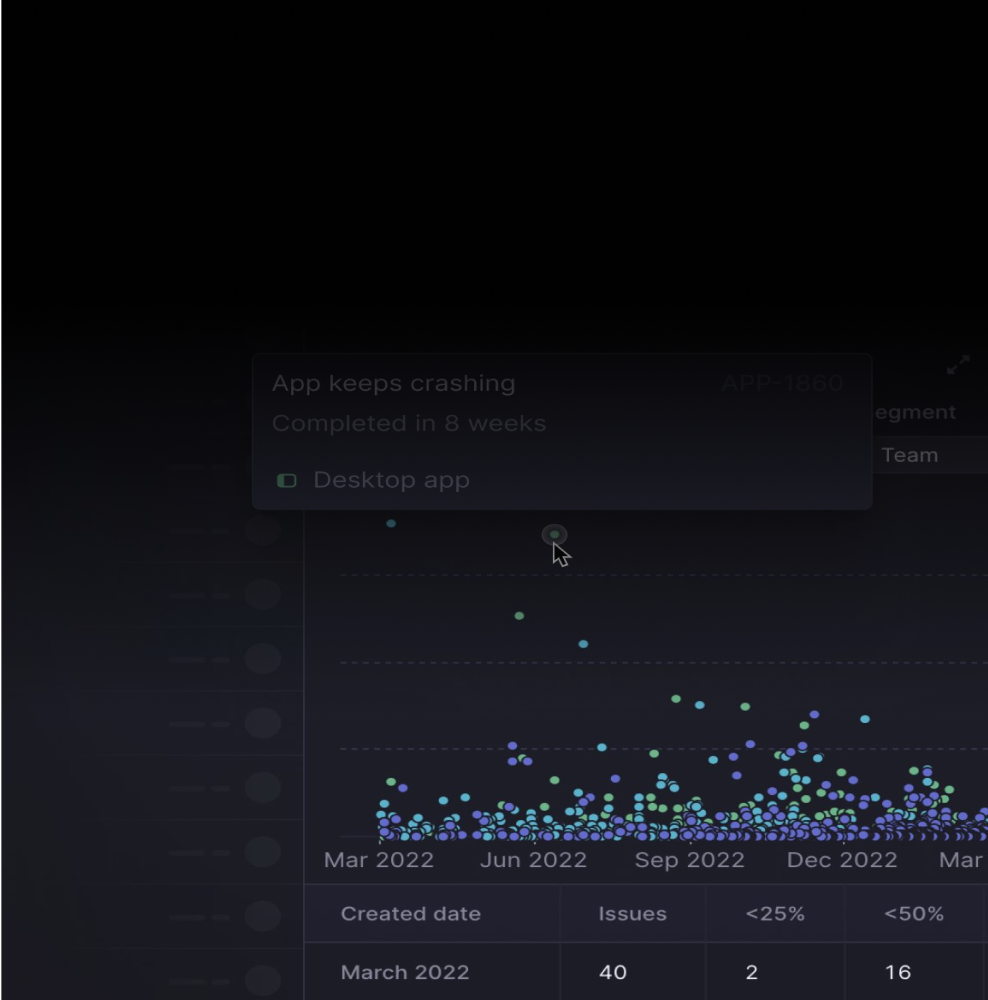The width and height of the screenshot is (988, 1000).
Task: Click the lone teal dot above Dec 2022
Action: [865, 719]
